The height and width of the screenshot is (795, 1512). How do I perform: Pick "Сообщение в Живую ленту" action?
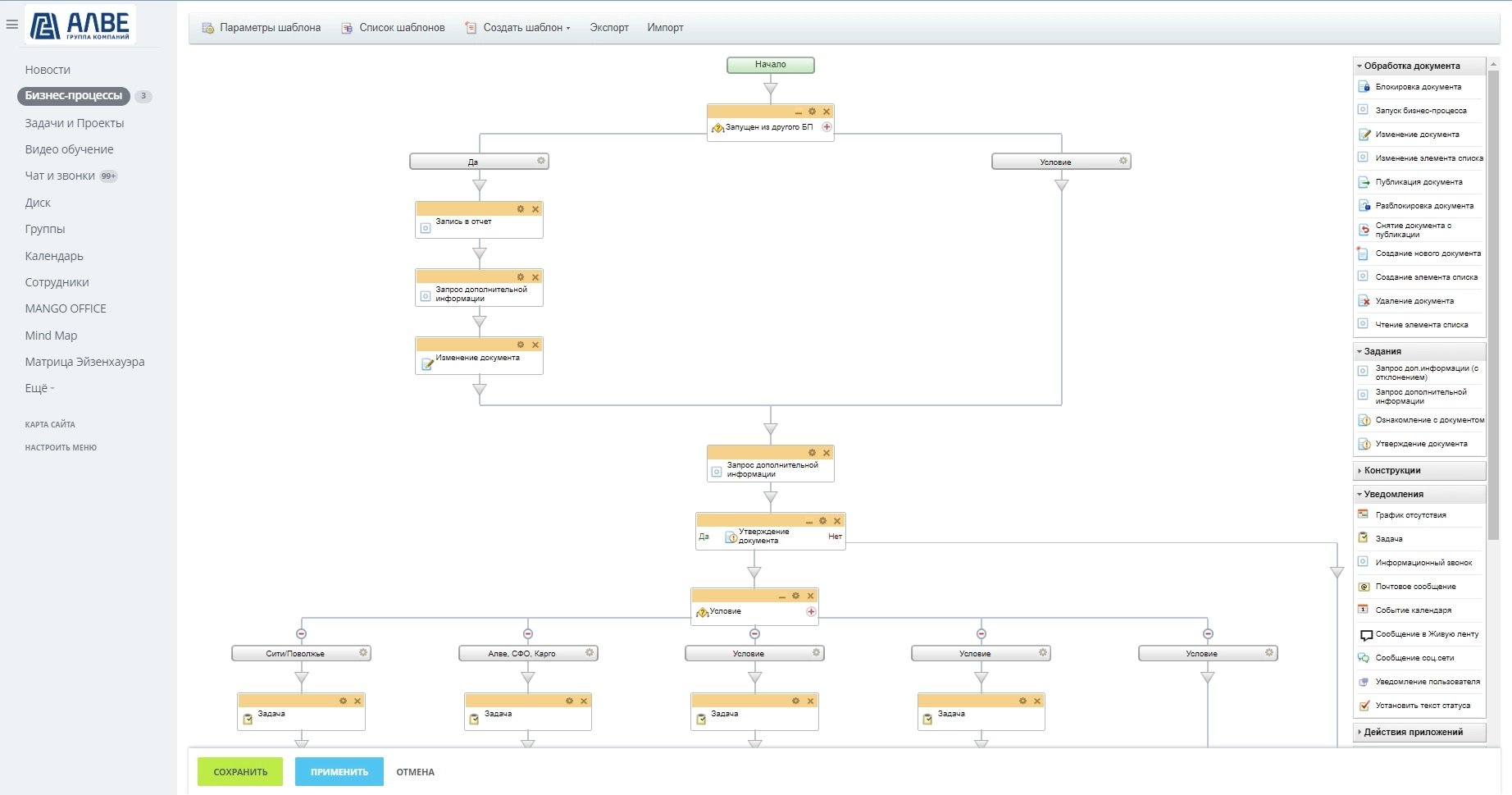(1427, 634)
